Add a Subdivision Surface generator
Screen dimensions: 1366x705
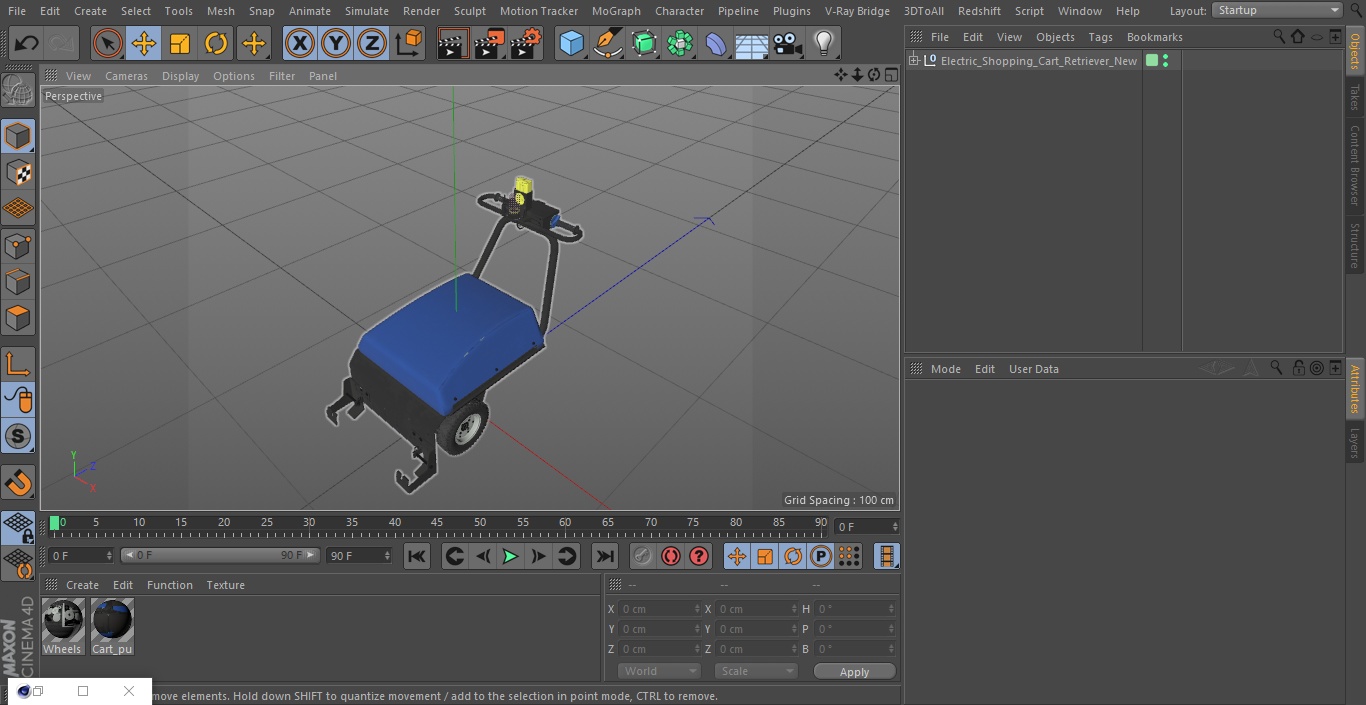pos(644,43)
